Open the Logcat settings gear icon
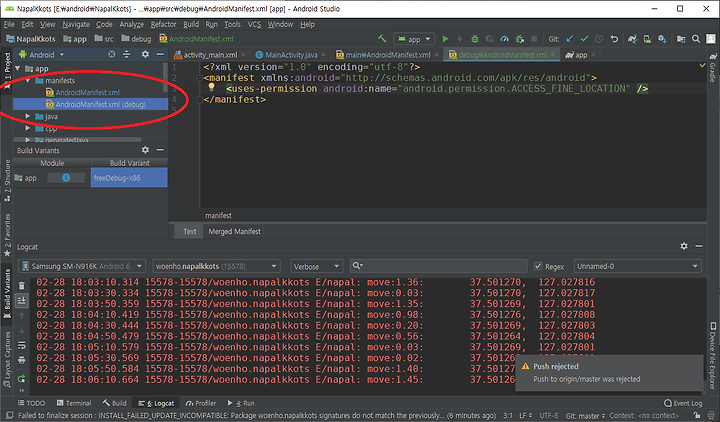Viewport: 720px width, 422px height. click(x=684, y=246)
